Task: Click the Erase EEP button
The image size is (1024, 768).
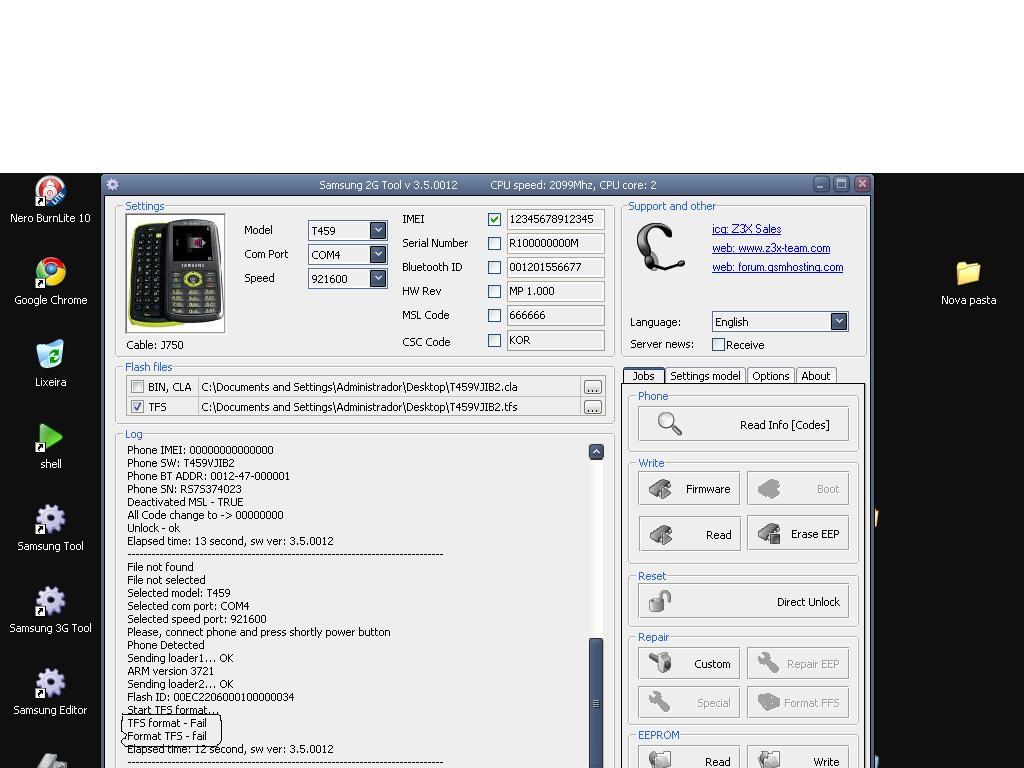Action: click(x=798, y=534)
